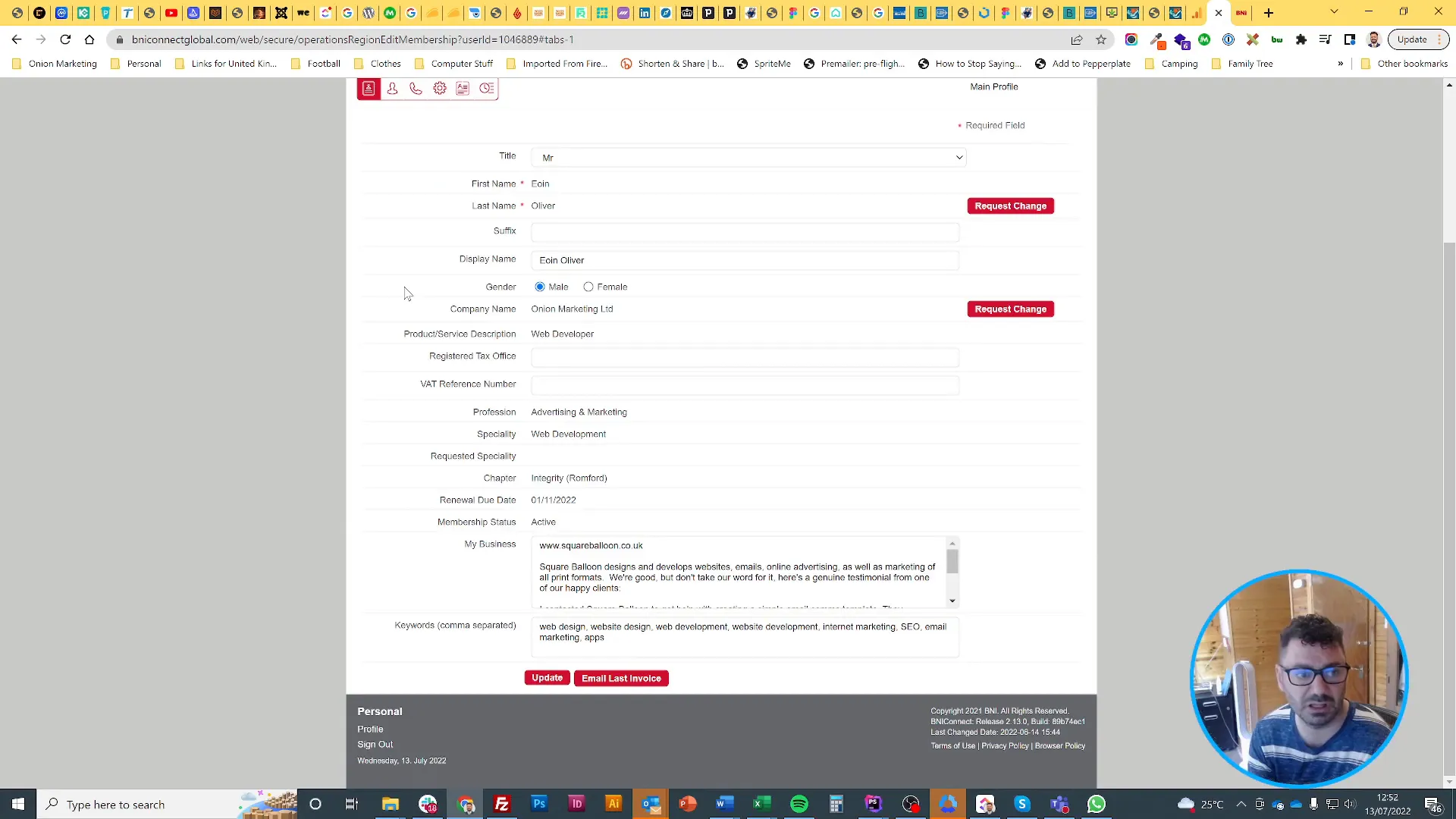
Task: Click the page vertical scrollbar thumb
Action: click(x=1449, y=508)
